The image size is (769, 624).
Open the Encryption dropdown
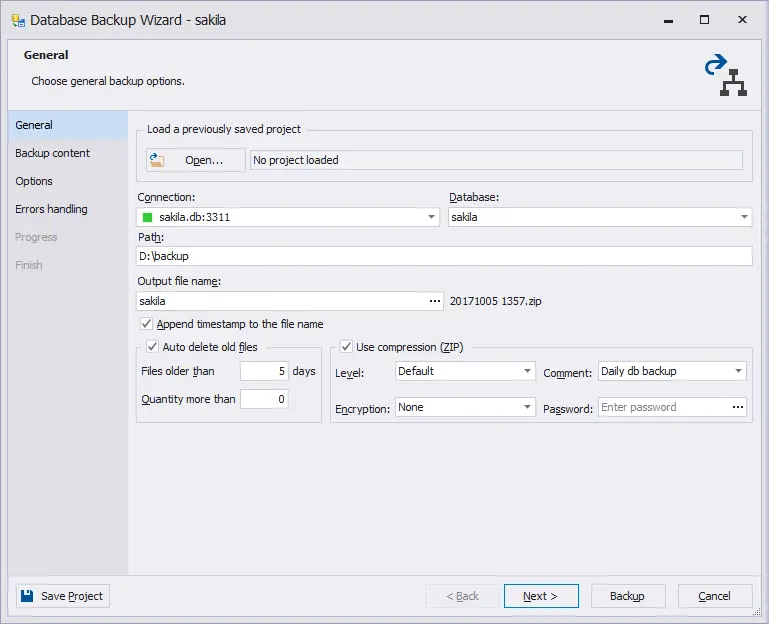[x=527, y=407]
